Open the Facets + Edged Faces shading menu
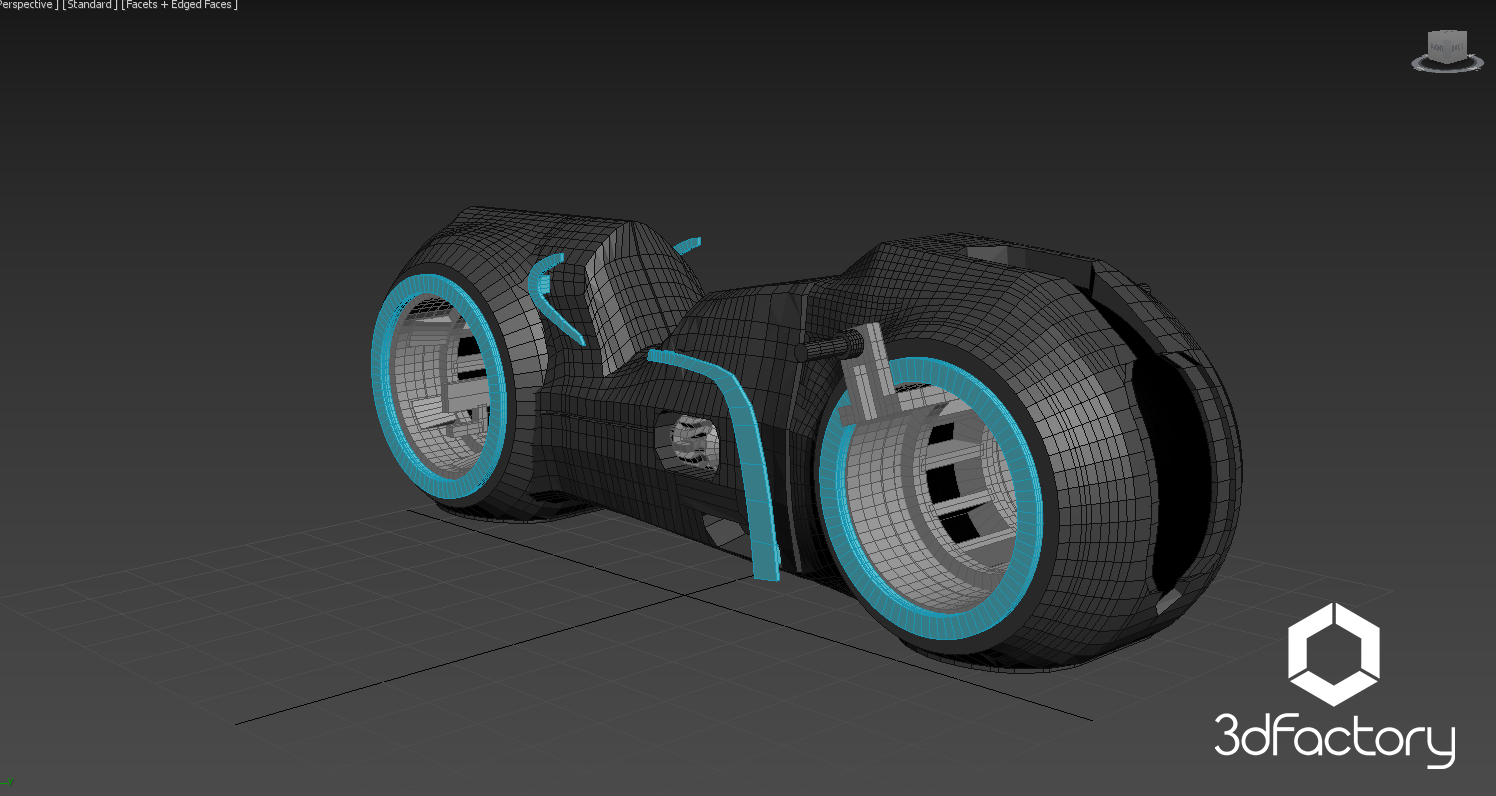This screenshot has width=1496, height=796. click(x=177, y=4)
